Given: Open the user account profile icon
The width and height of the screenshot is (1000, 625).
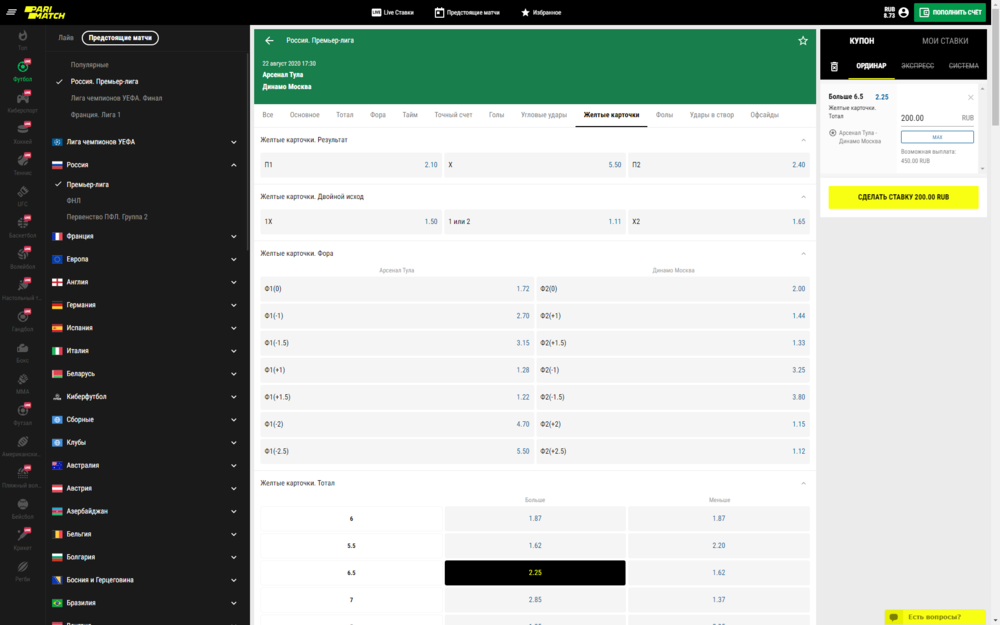Looking at the screenshot, I should [903, 12].
